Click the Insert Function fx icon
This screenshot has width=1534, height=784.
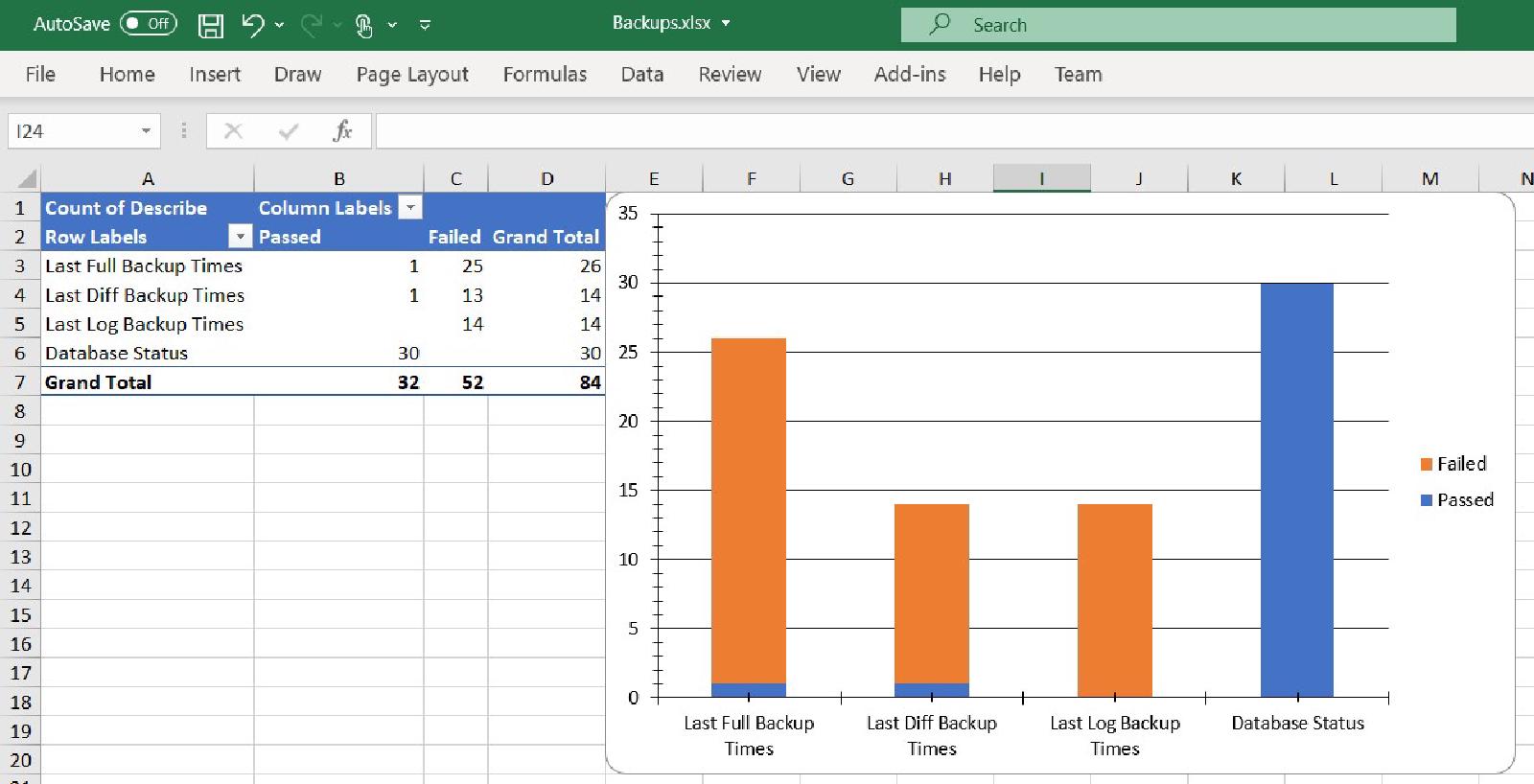342,131
